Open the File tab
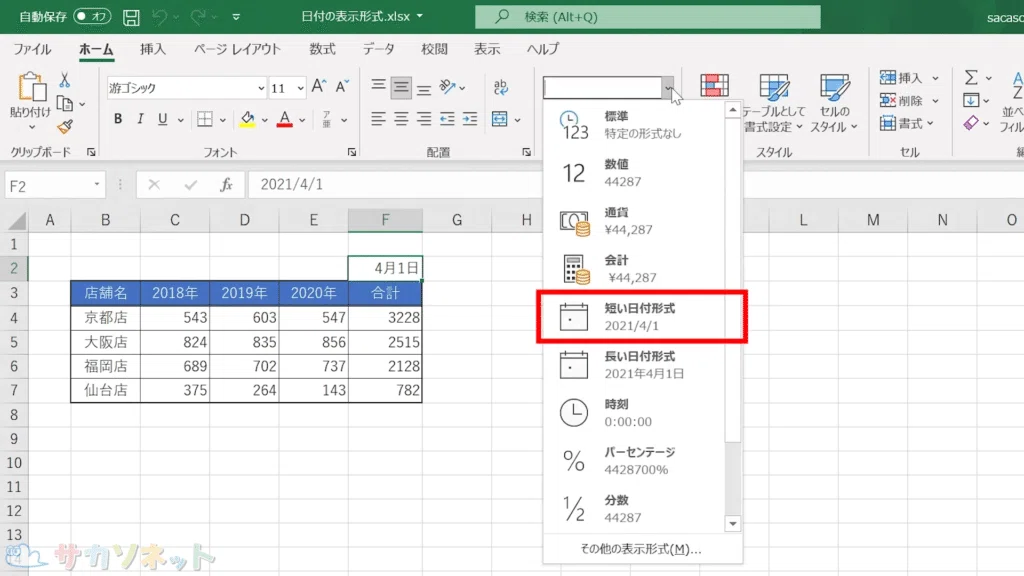Viewport: 1024px width, 576px height. coord(32,50)
